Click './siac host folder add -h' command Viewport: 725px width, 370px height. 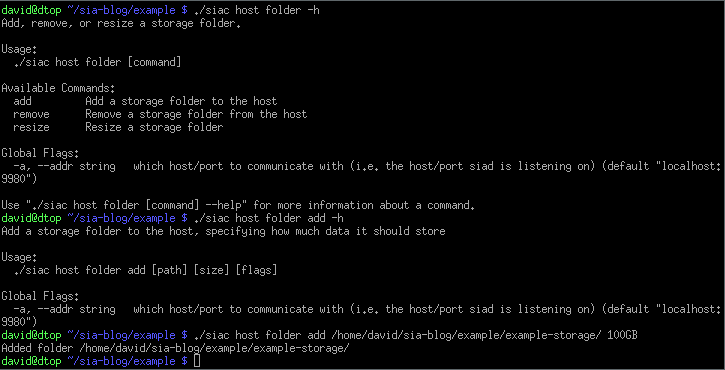(x=269, y=218)
